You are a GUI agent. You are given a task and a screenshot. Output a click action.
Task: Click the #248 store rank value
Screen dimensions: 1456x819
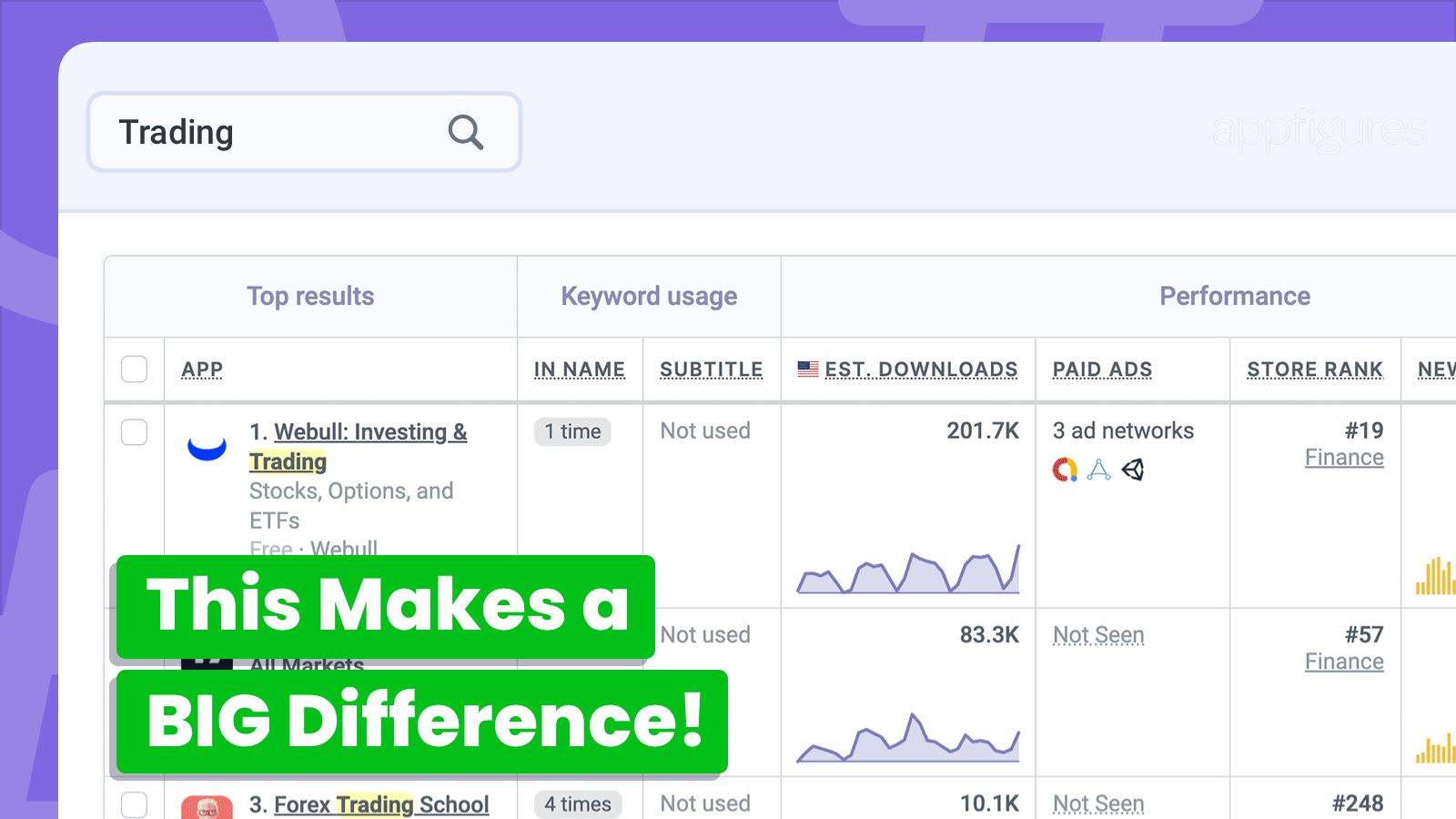[1358, 804]
